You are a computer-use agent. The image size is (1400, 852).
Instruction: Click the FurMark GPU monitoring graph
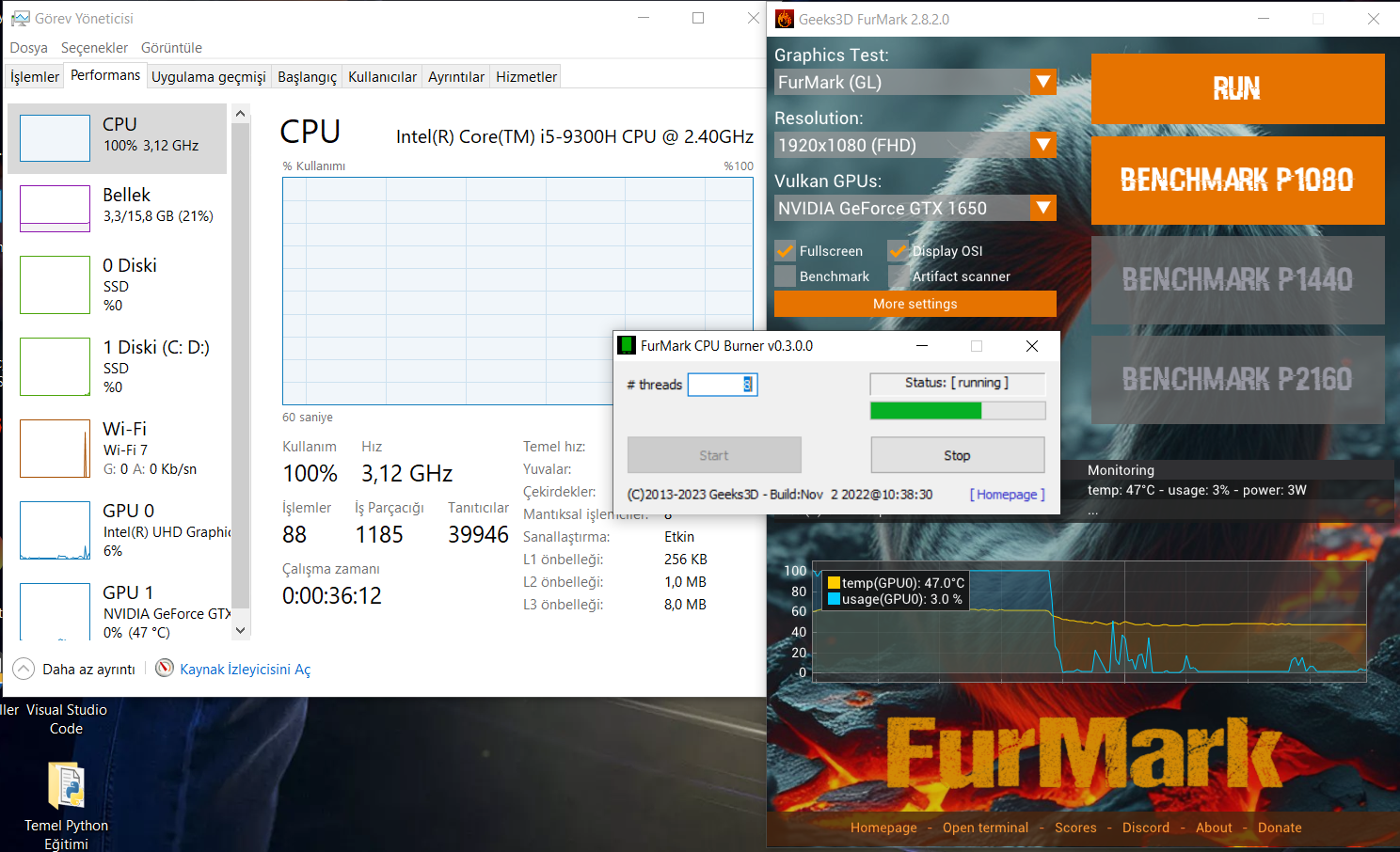[x=1090, y=621]
